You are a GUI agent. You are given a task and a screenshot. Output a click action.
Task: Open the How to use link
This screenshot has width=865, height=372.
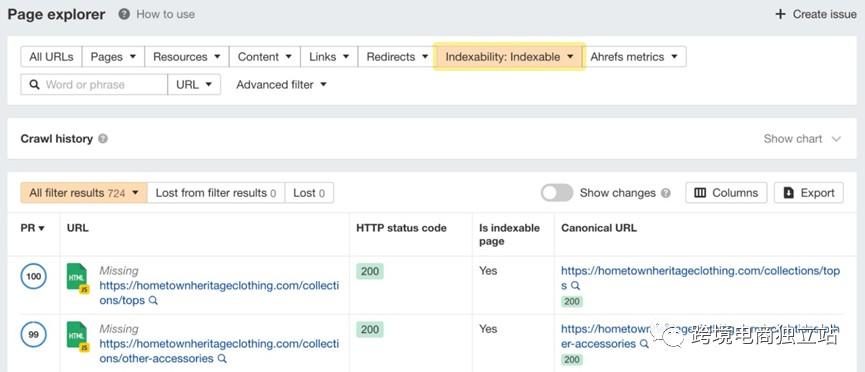165,14
